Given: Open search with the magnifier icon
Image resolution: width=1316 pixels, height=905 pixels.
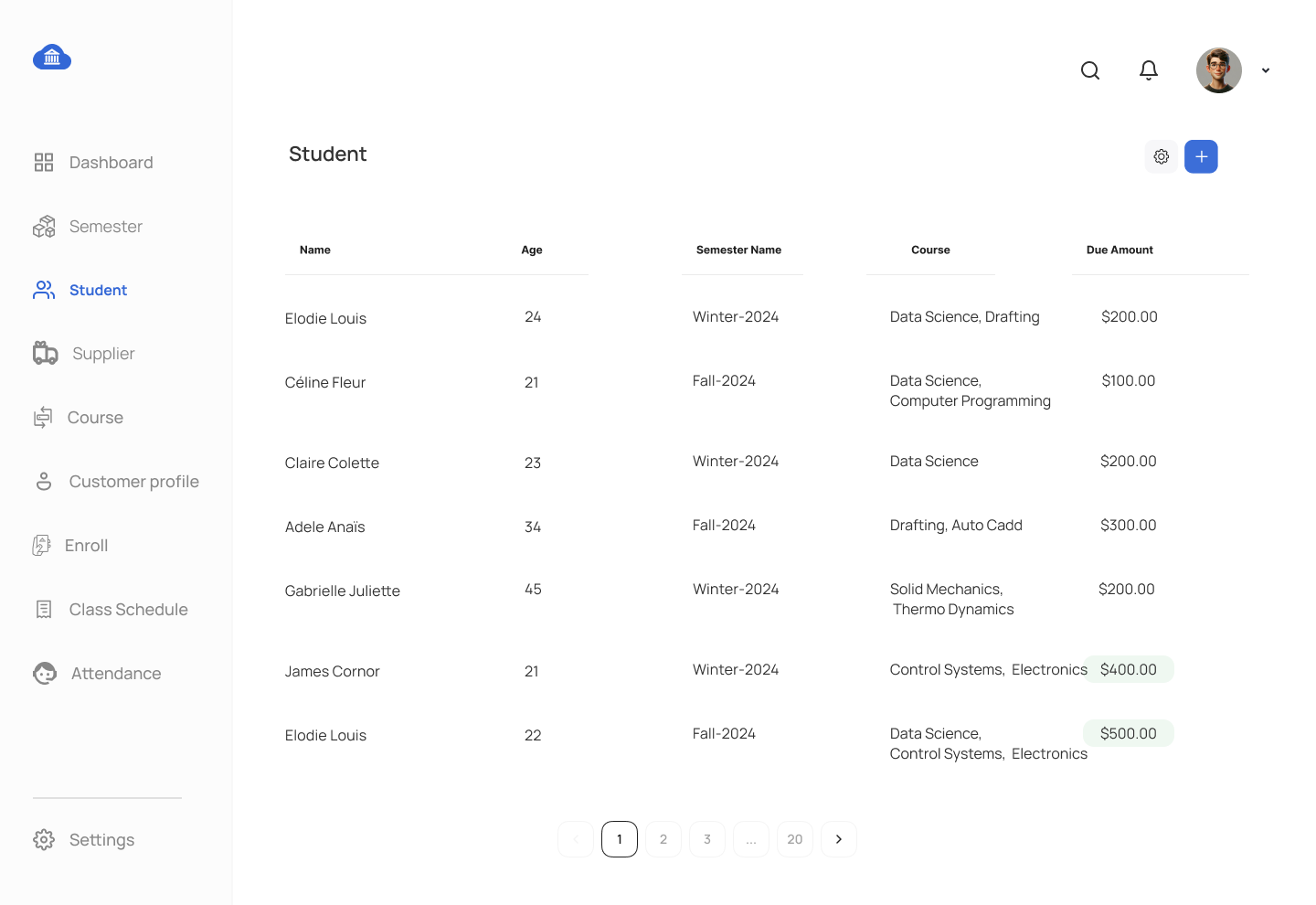Looking at the screenshot, I should click(1090, 70).
